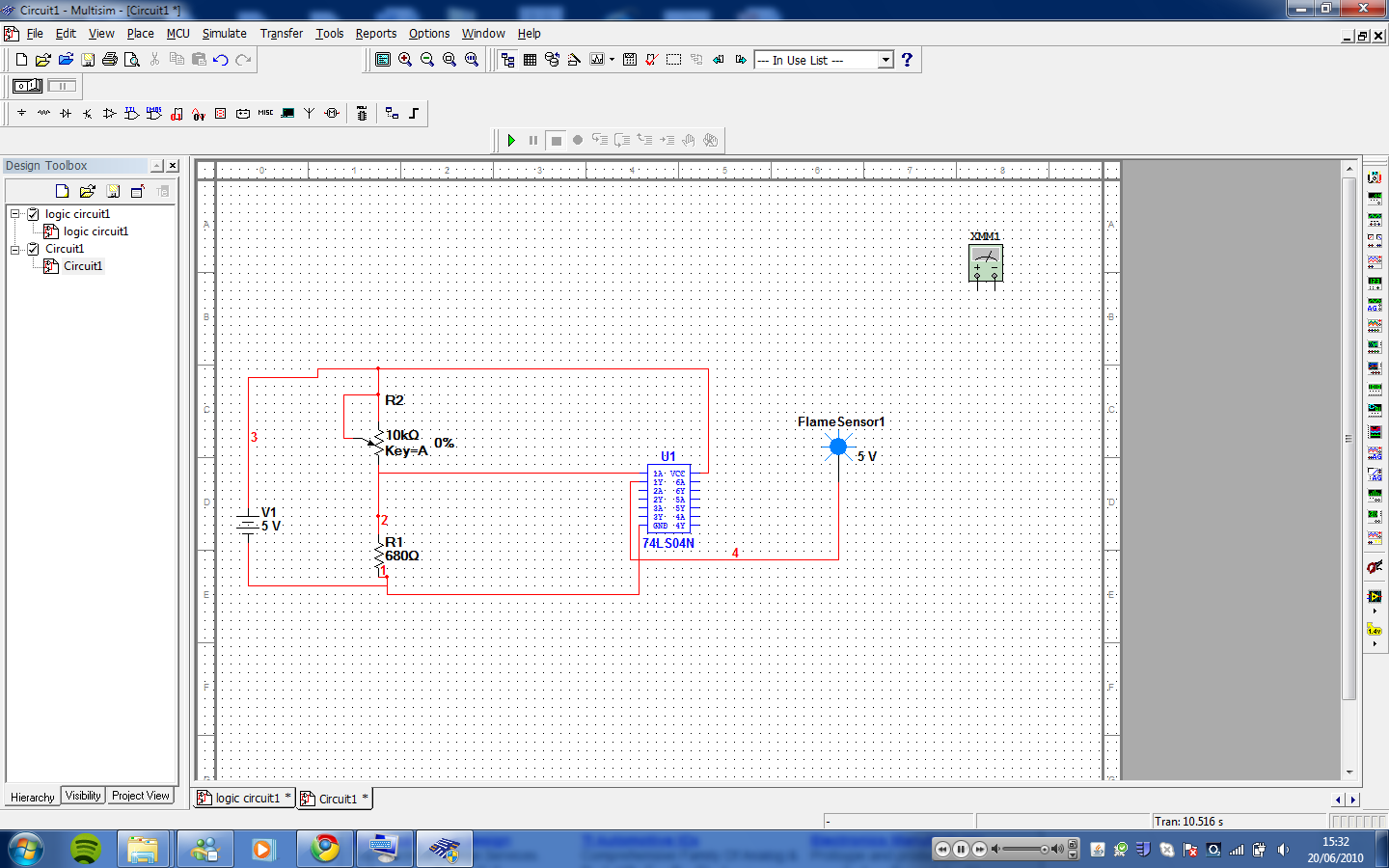Screen dimensions: 1389x868
Task: Start simulation with green Run button
Action: (x=511, y=140)
